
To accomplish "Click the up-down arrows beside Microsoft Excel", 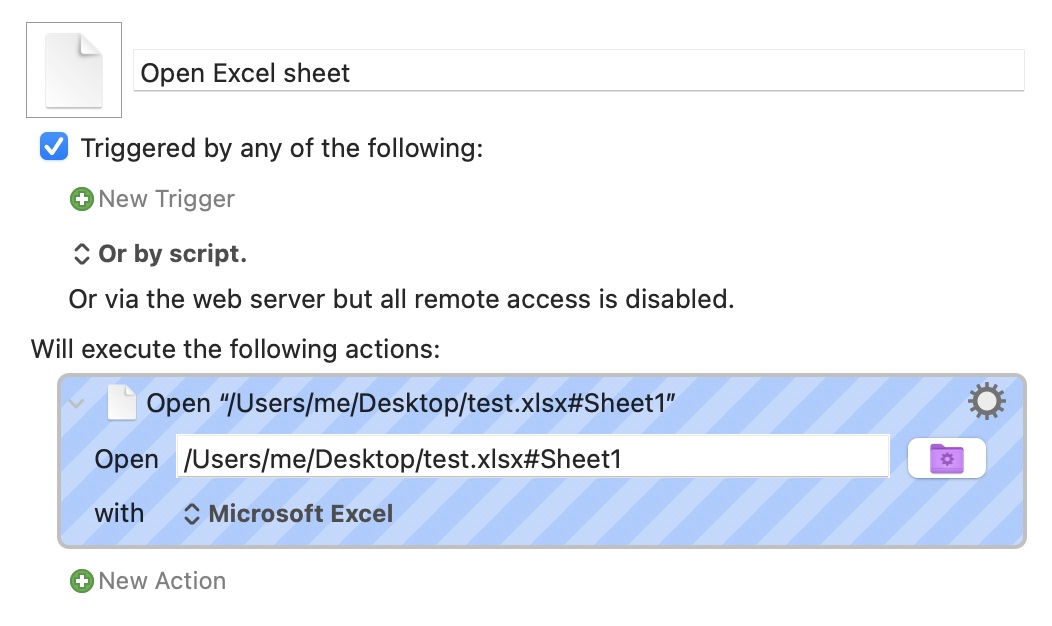I will (x=192, y=514).
